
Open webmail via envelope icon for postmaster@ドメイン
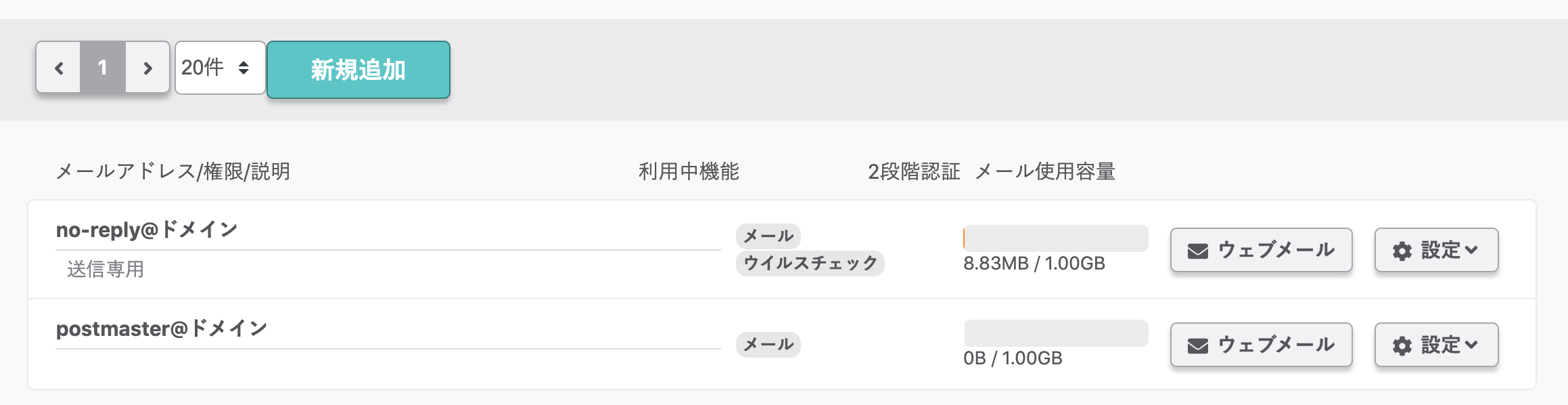click(1197, 344)
